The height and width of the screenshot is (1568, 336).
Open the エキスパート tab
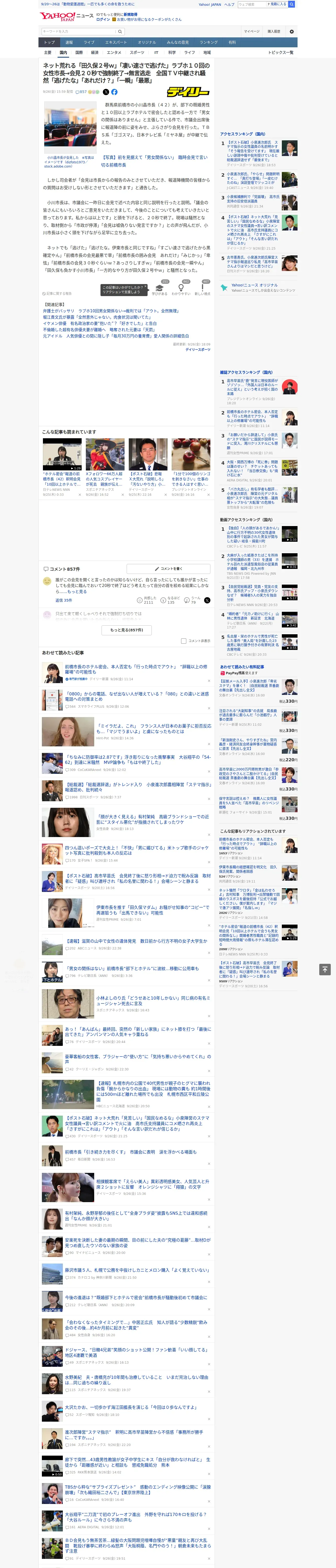point(116,43)
